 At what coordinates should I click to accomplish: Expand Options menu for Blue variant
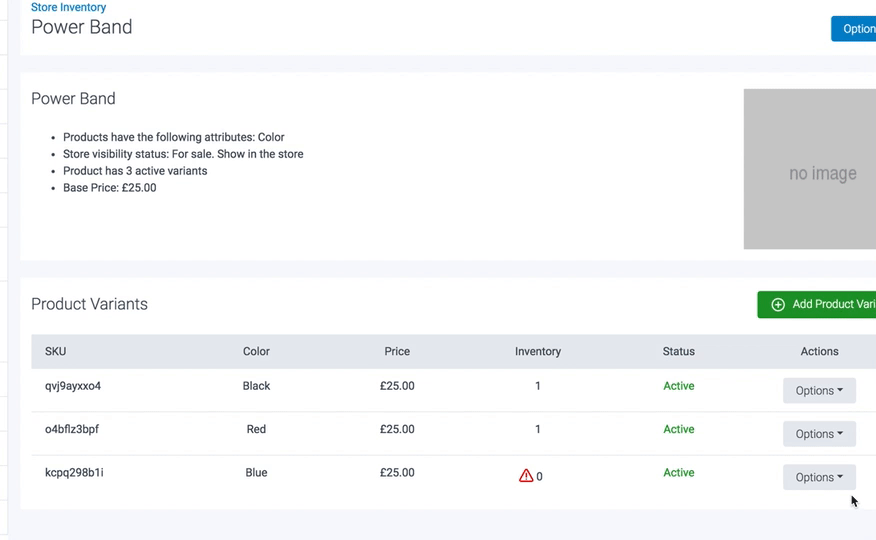click(x=819, y=478)
